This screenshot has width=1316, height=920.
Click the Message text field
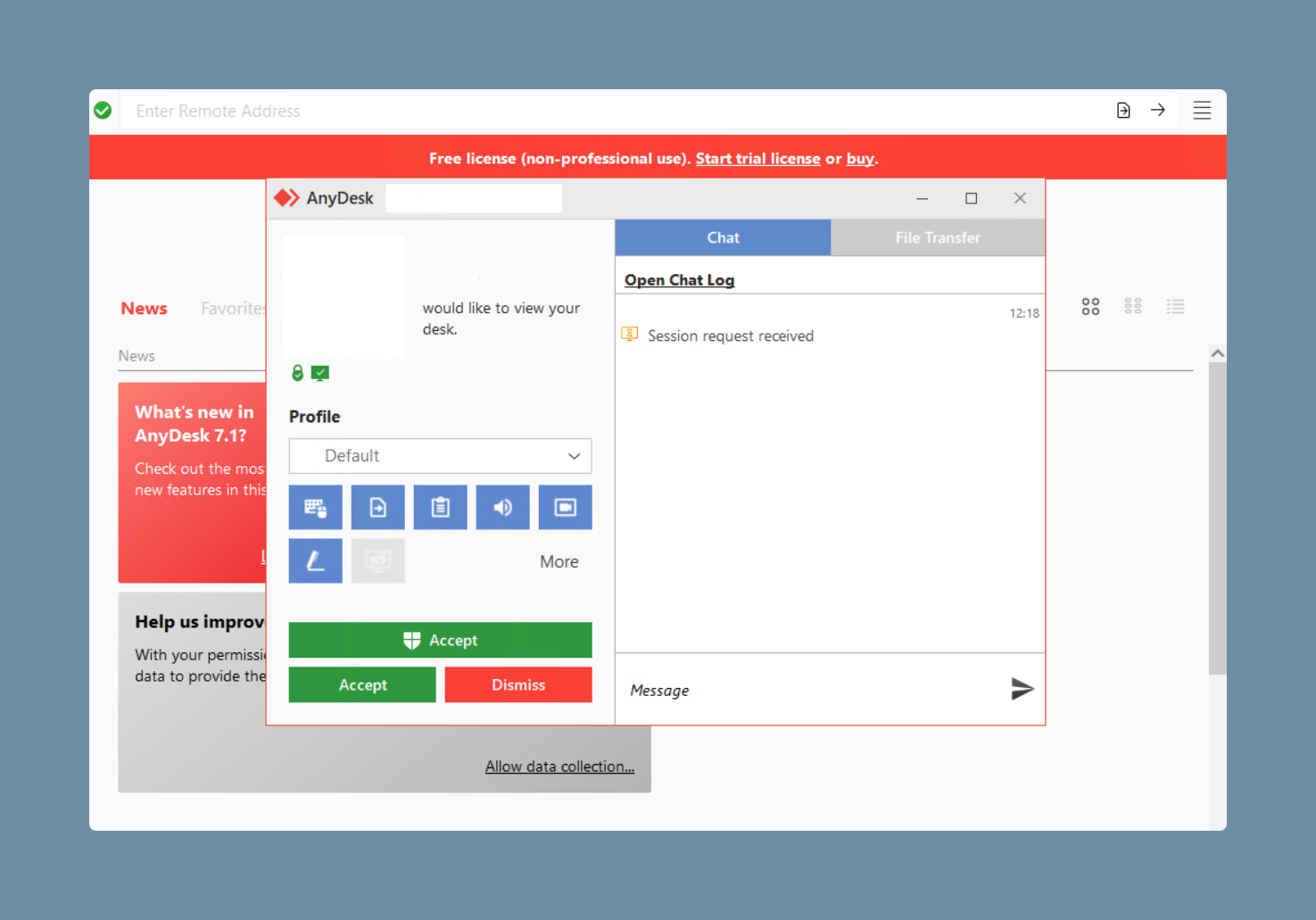(812, 690)
